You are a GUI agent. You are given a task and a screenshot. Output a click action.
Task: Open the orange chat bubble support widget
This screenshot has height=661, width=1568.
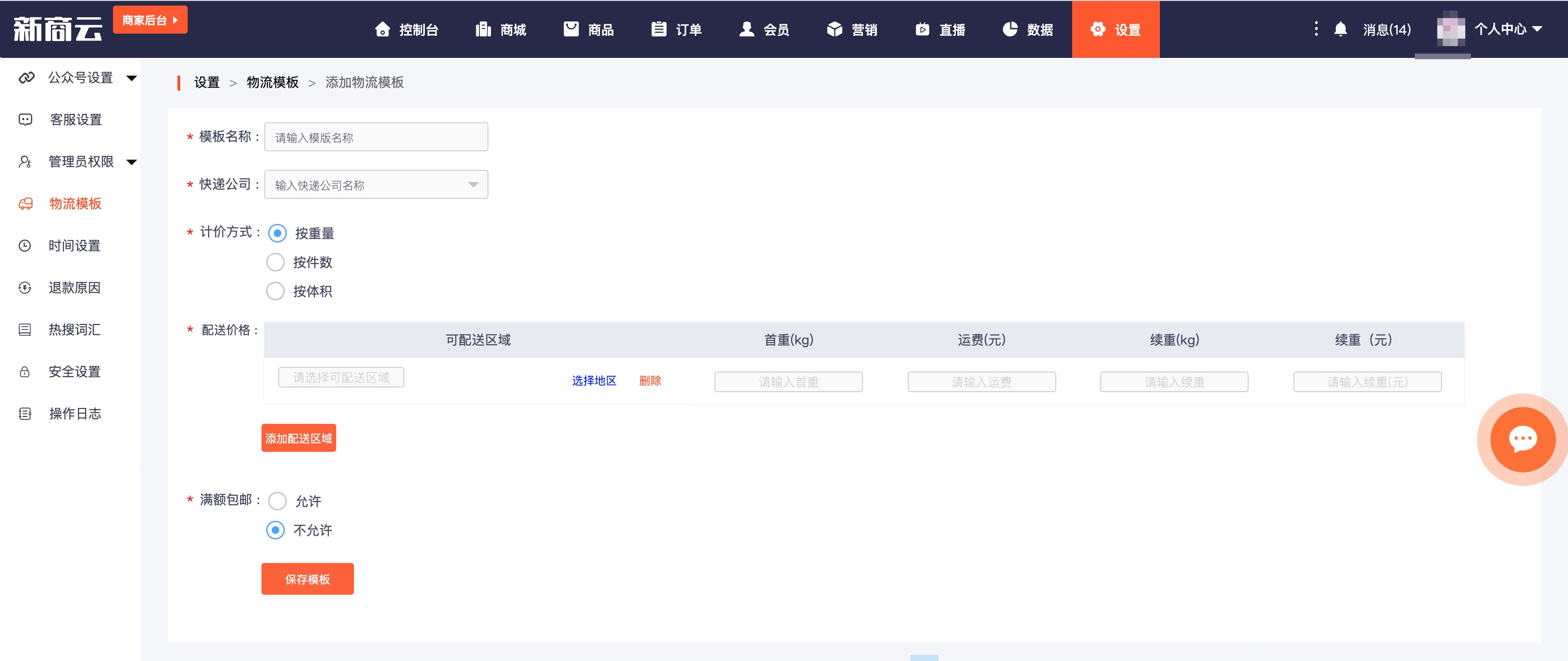pyautogui.click(x=1522, y=439)
